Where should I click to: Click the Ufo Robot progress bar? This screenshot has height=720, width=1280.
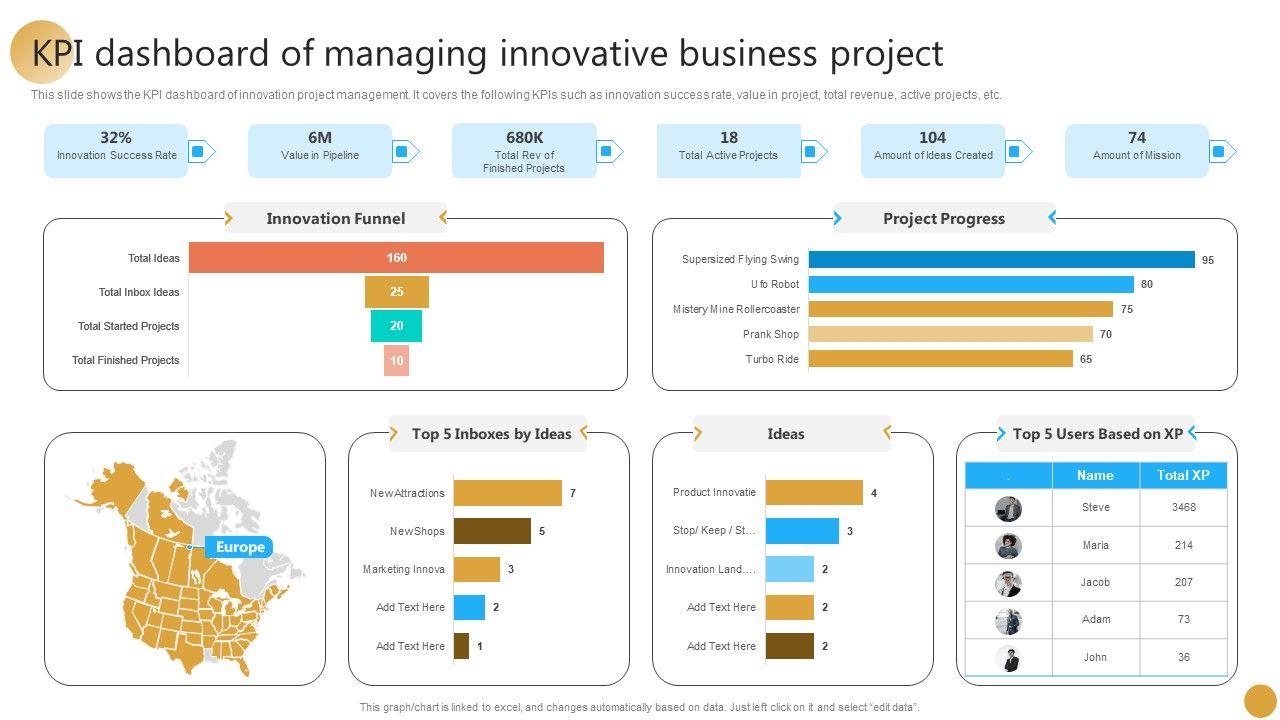tap(970, 284)
